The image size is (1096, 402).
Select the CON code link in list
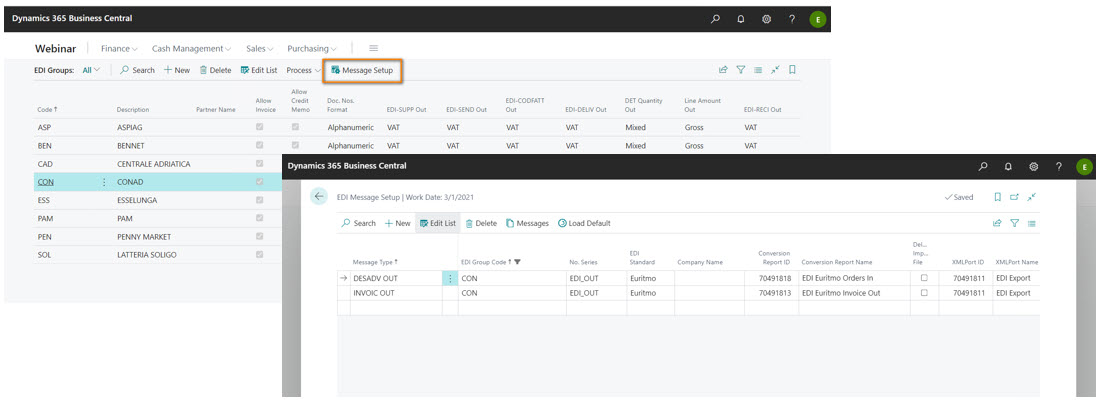45,182
